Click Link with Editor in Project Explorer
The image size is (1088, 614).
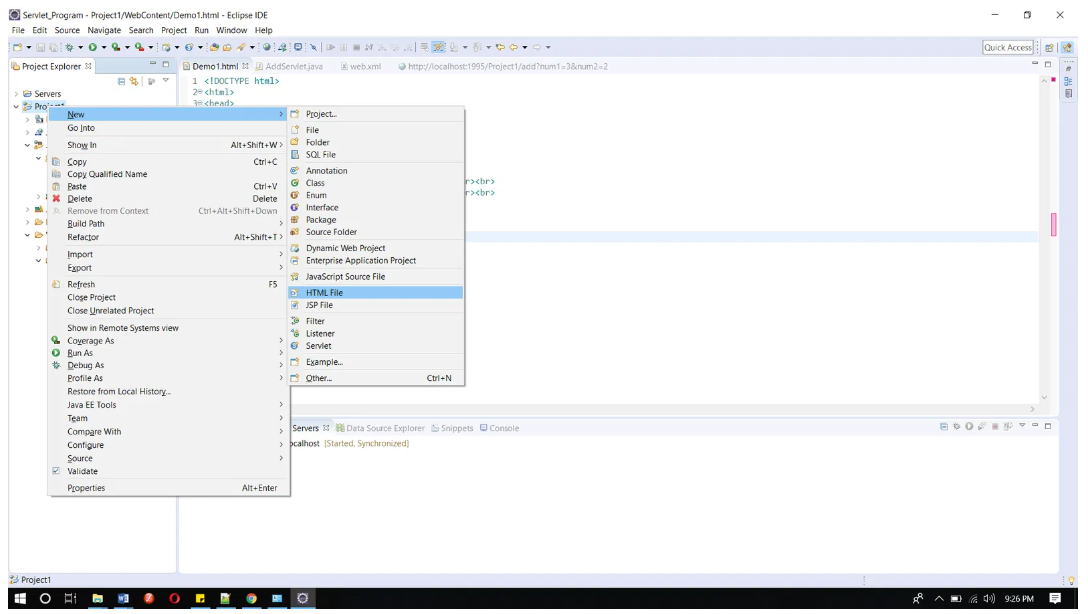(134, 81)
